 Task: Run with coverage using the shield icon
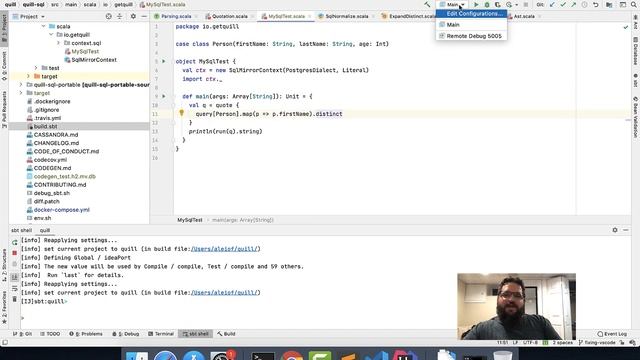coord(498,4)
